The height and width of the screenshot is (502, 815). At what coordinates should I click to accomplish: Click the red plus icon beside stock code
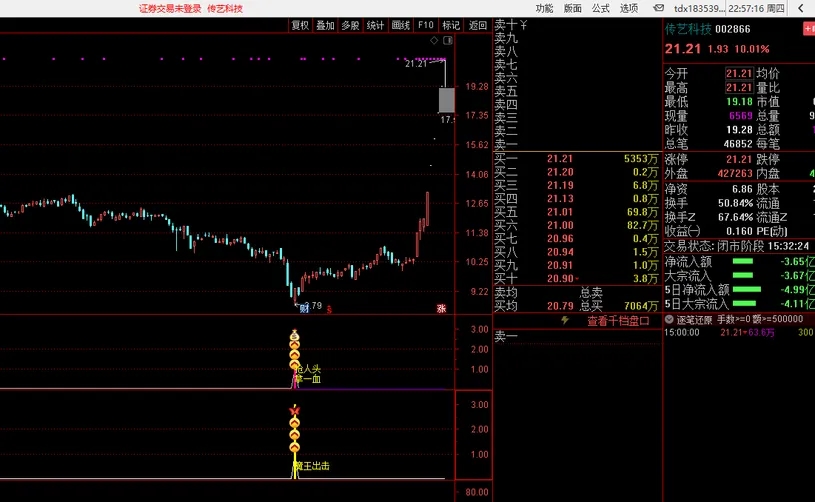pyautogui.click(x=808, y=29)
